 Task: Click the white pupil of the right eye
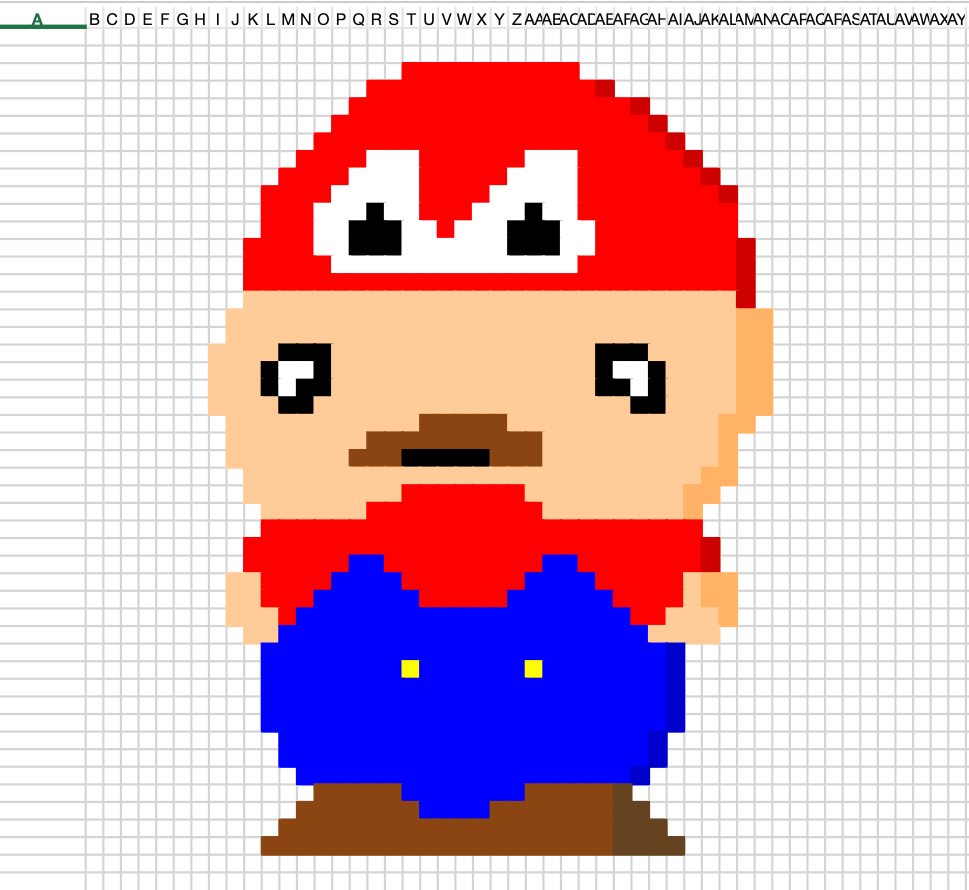tap(631, 378)
